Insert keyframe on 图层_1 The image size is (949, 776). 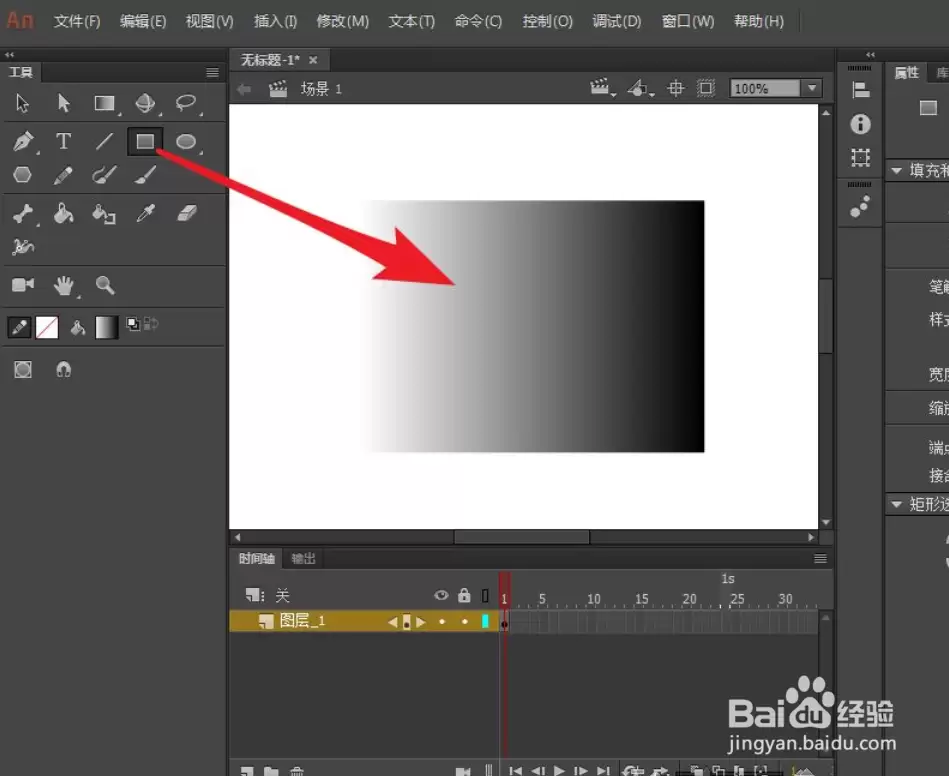407,622
